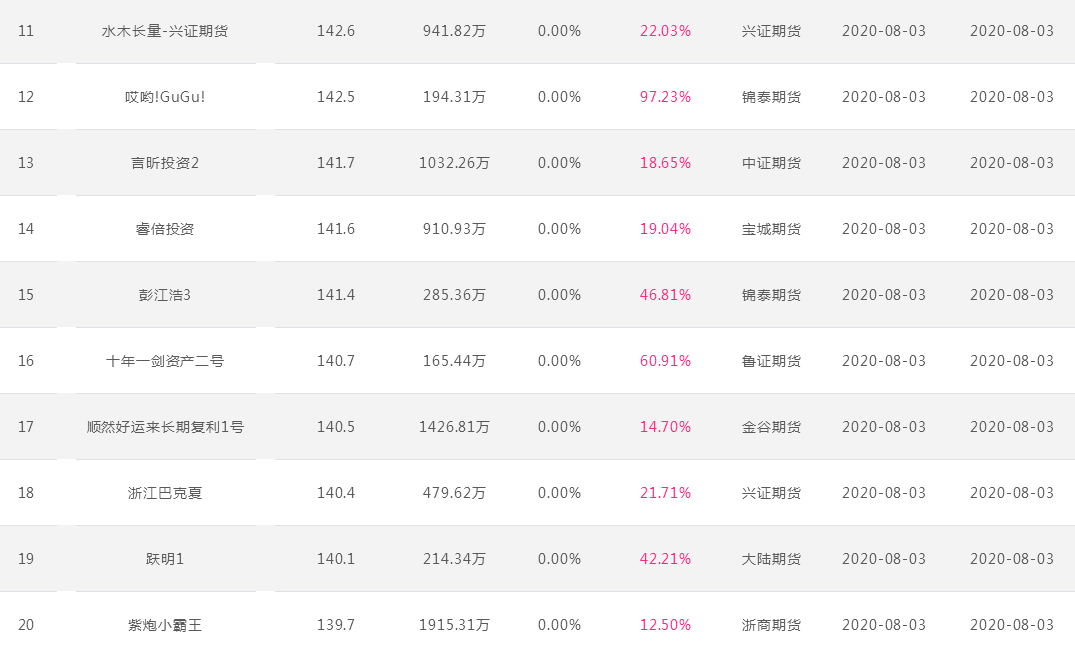
Task: Click the 97.23% return value
Action: [665, 97]
